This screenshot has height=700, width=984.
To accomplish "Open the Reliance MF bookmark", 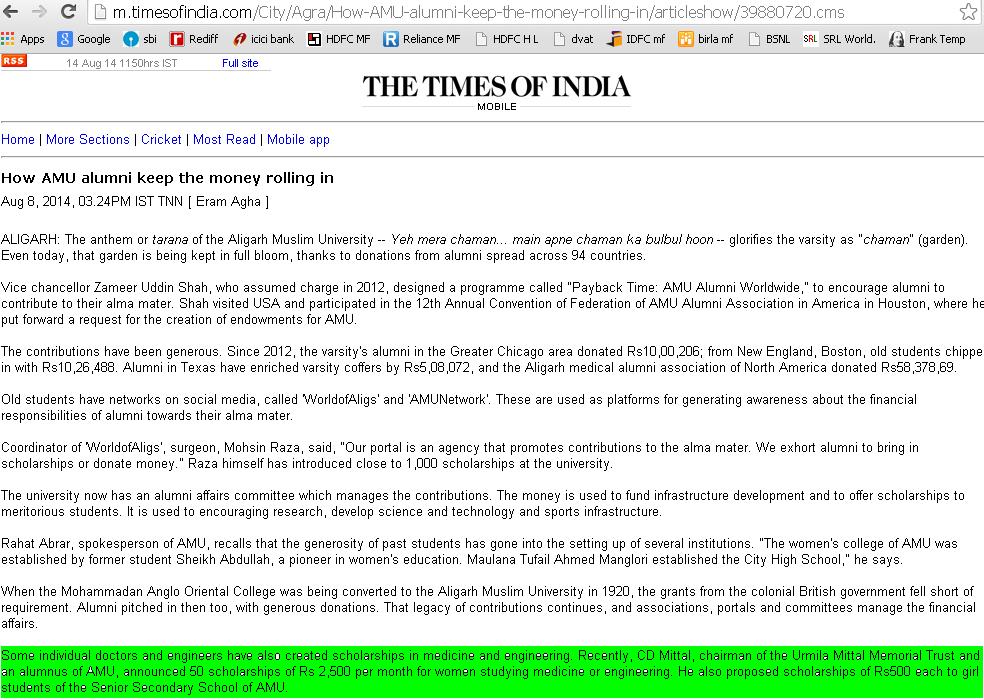I will click(x=422, y=39).
